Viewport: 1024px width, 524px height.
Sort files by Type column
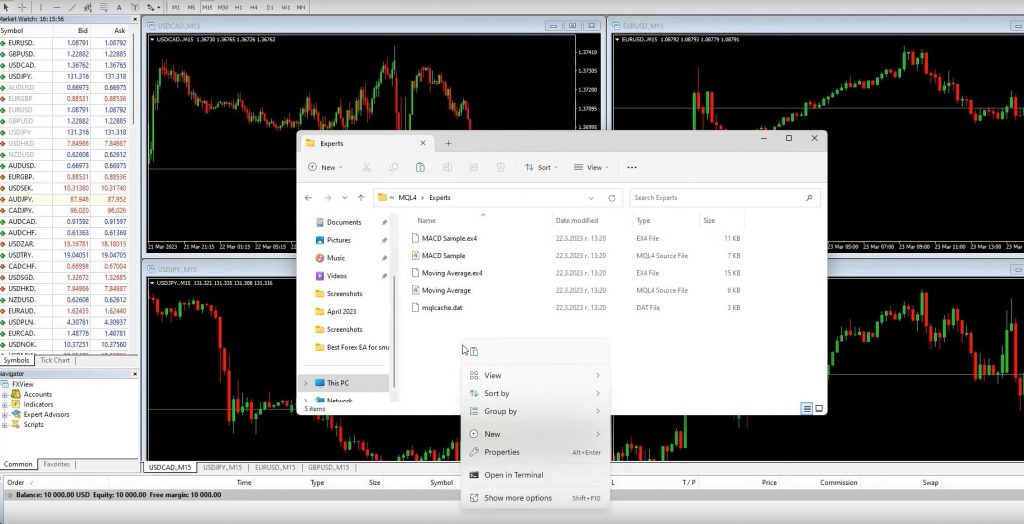click(x=643, y=221)
